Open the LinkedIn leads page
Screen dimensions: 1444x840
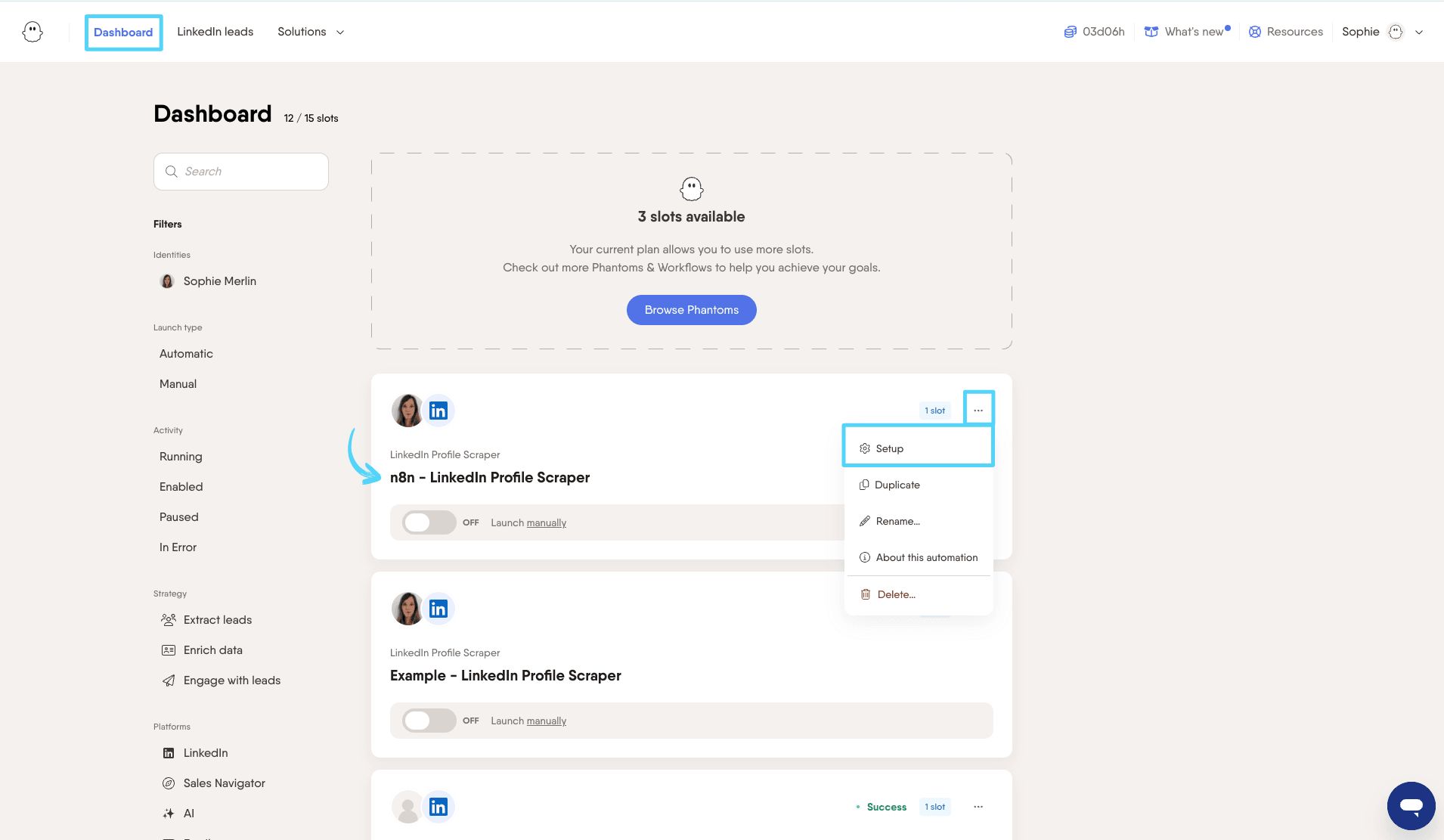(x=215, y=32)
